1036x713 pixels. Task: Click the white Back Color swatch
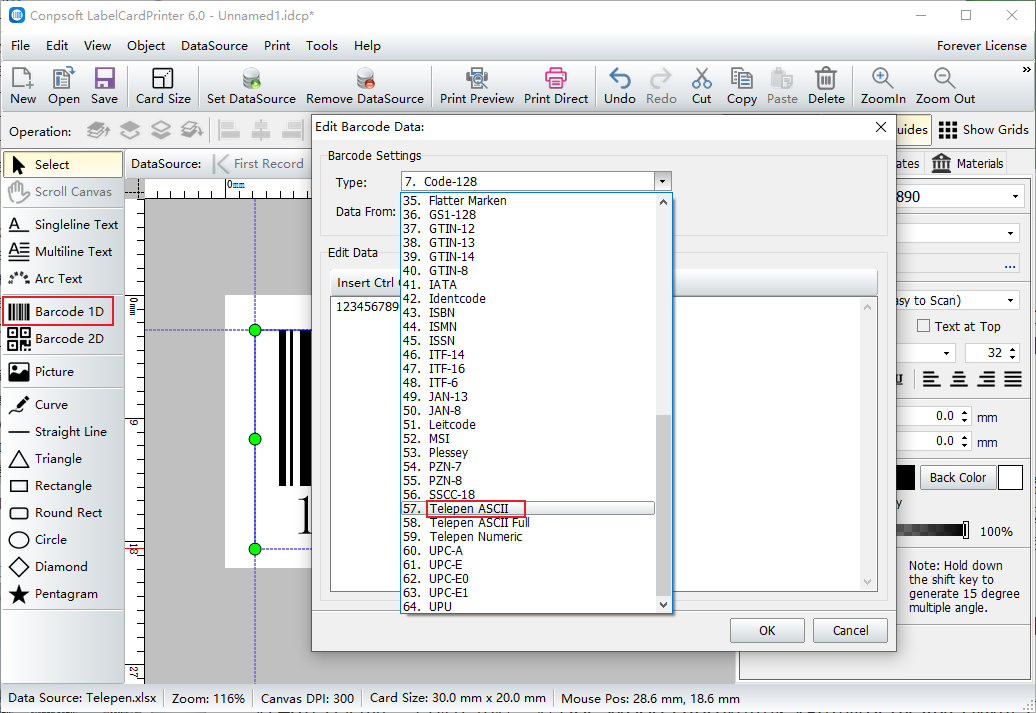pyautogui.click(x=1010, y=477)
